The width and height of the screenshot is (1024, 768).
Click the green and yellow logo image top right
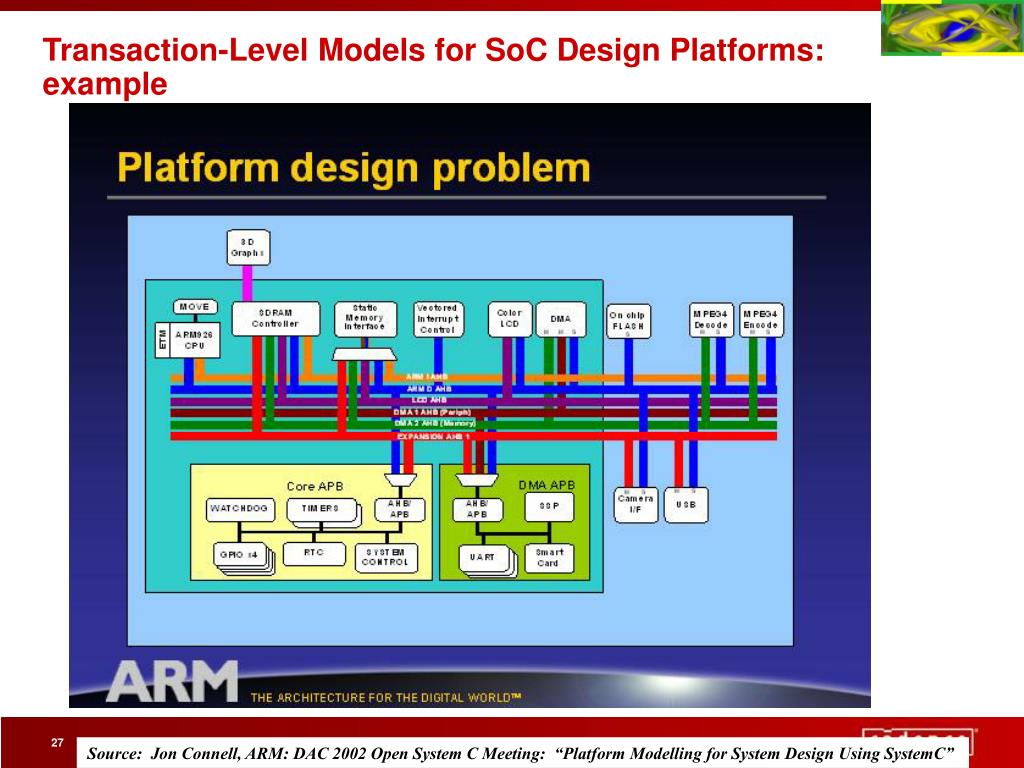pyautogui.click(x=952, y=28)
